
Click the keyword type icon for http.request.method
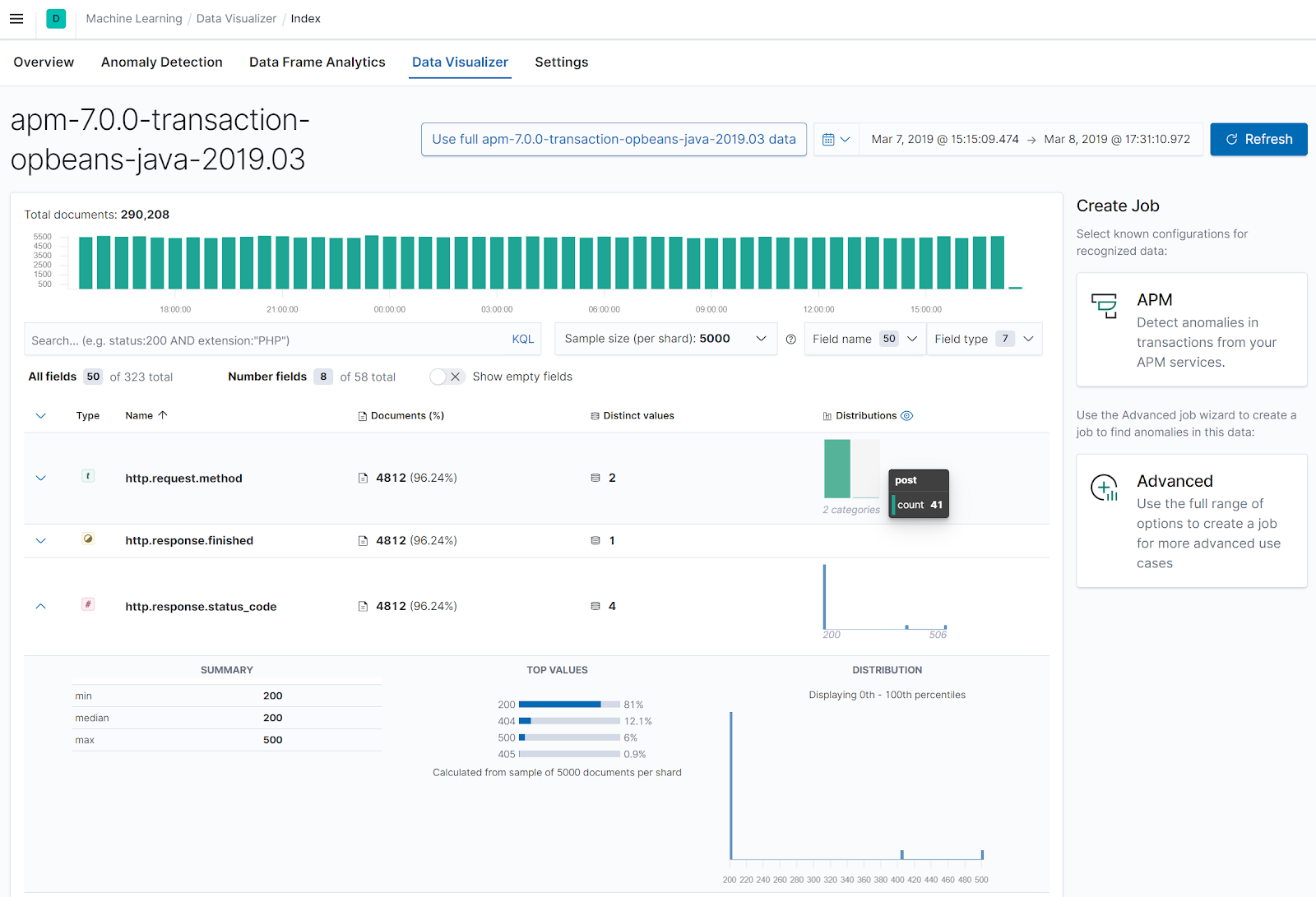(88, 476)
